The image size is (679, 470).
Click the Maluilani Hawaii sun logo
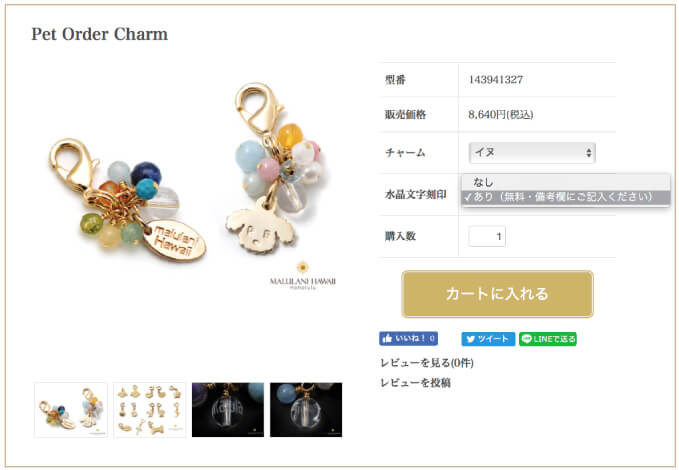coord(303,267)
